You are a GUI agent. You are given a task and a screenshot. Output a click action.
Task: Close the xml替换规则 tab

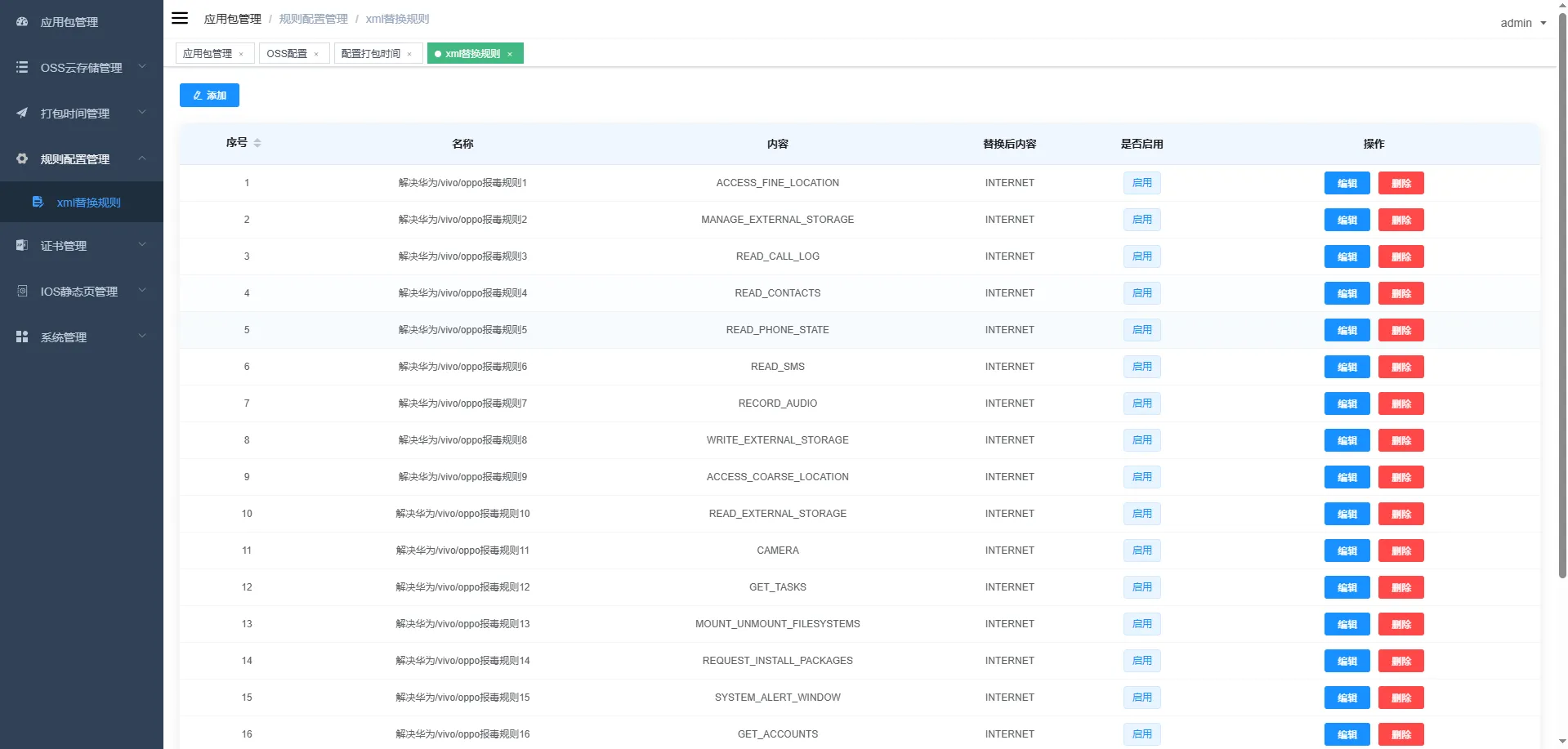pos(510,53)
